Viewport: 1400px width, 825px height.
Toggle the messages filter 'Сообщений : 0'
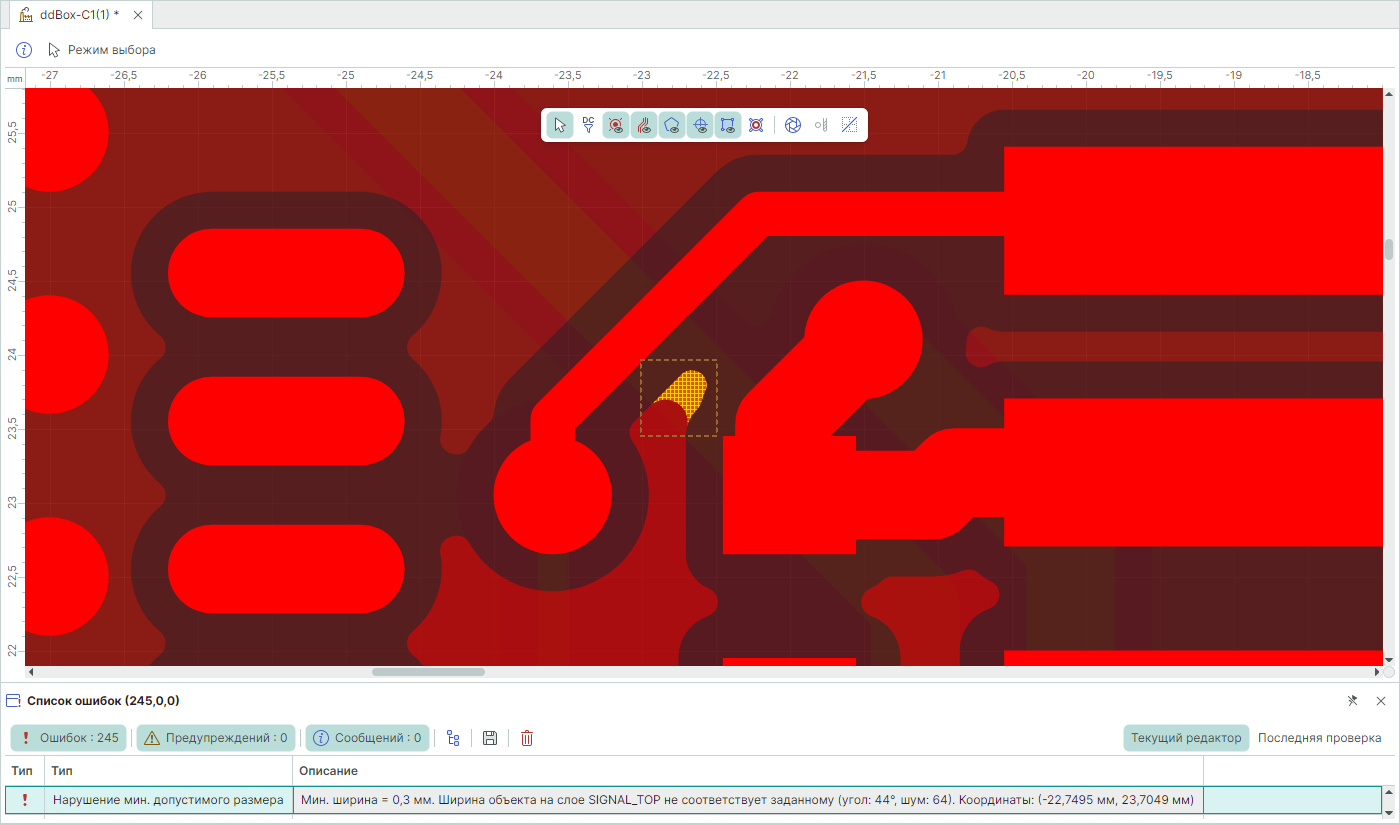click(367, 738)
